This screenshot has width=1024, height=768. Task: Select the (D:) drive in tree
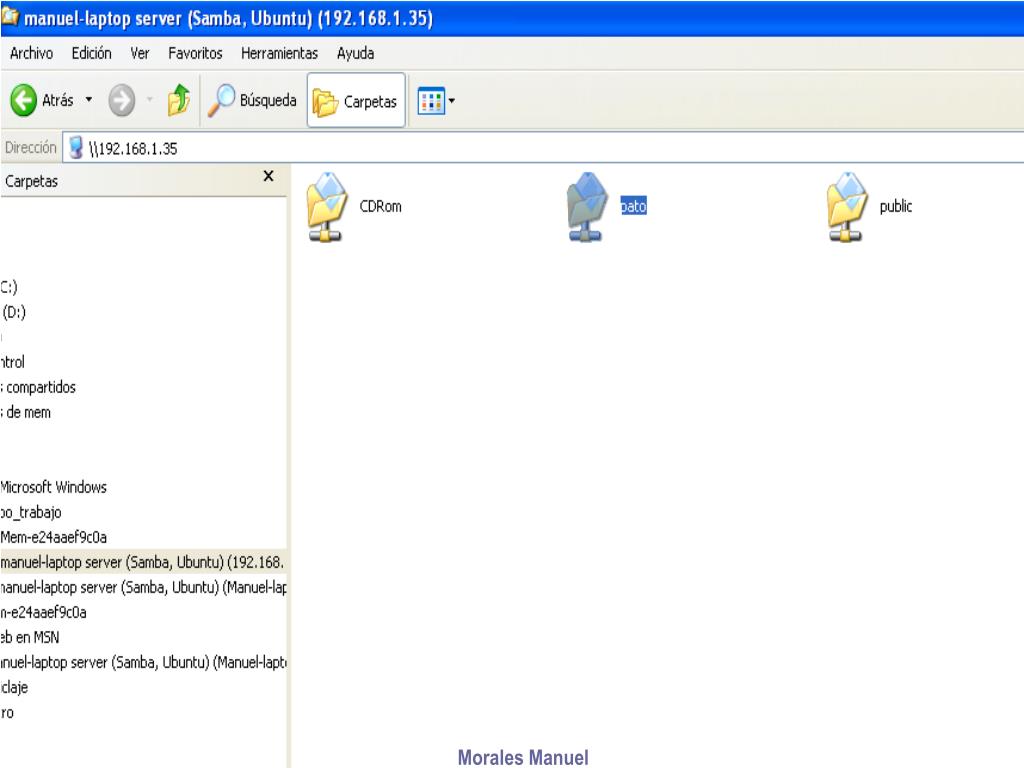coord(14,312)
